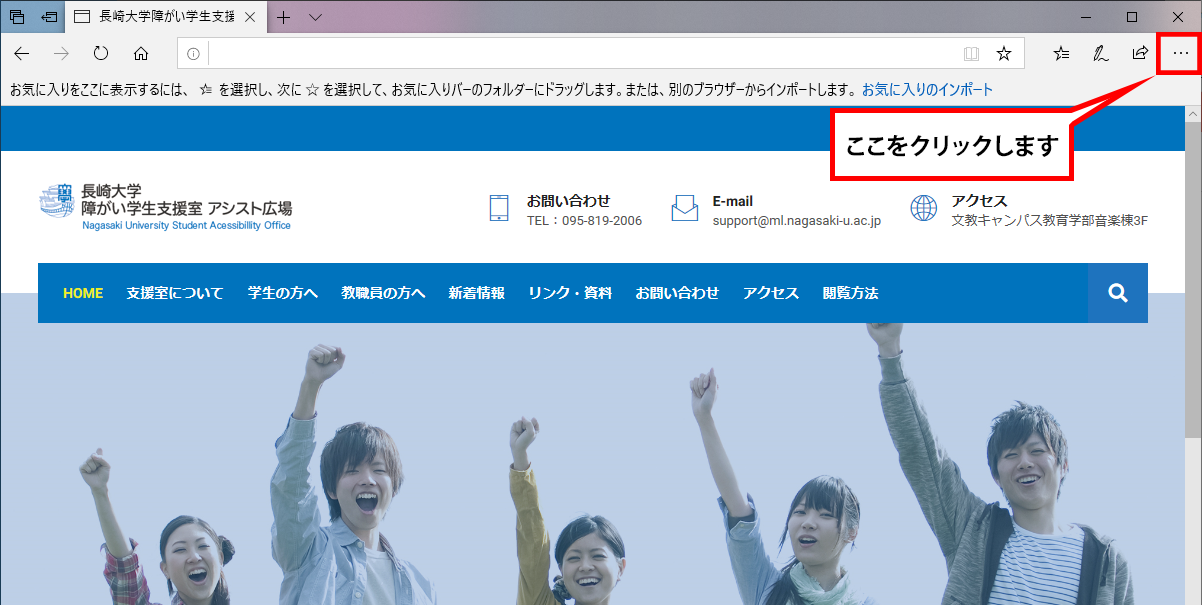Click the support@ml.nagasaki-u.ac.jp email address

[797, 220]
